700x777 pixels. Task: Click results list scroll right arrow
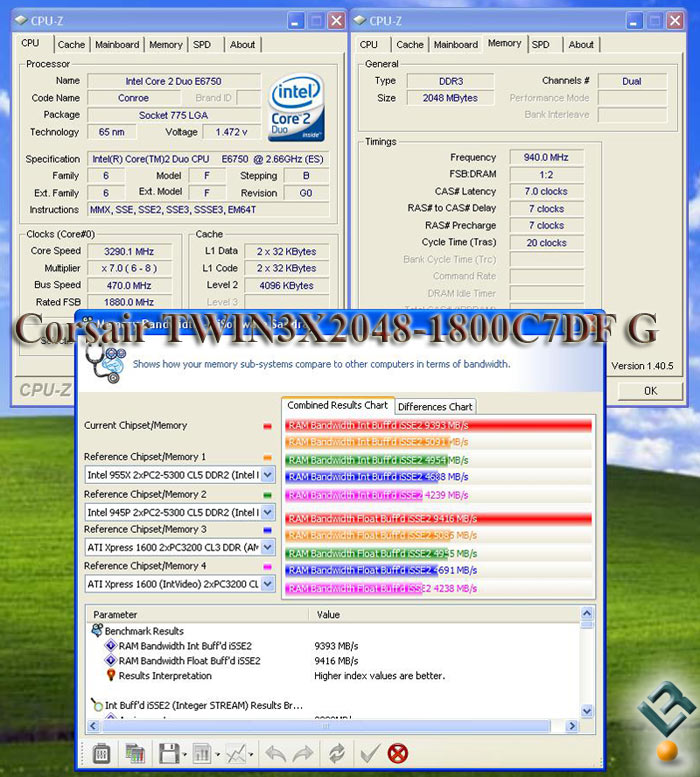coord(572,726)
